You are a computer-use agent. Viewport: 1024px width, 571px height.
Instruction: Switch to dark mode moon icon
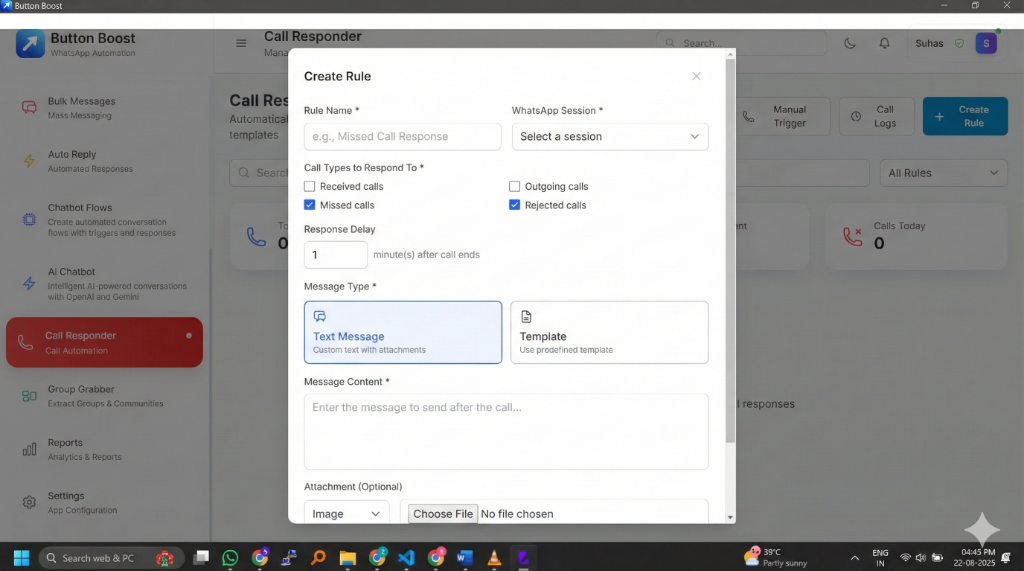tap(850, 43)
